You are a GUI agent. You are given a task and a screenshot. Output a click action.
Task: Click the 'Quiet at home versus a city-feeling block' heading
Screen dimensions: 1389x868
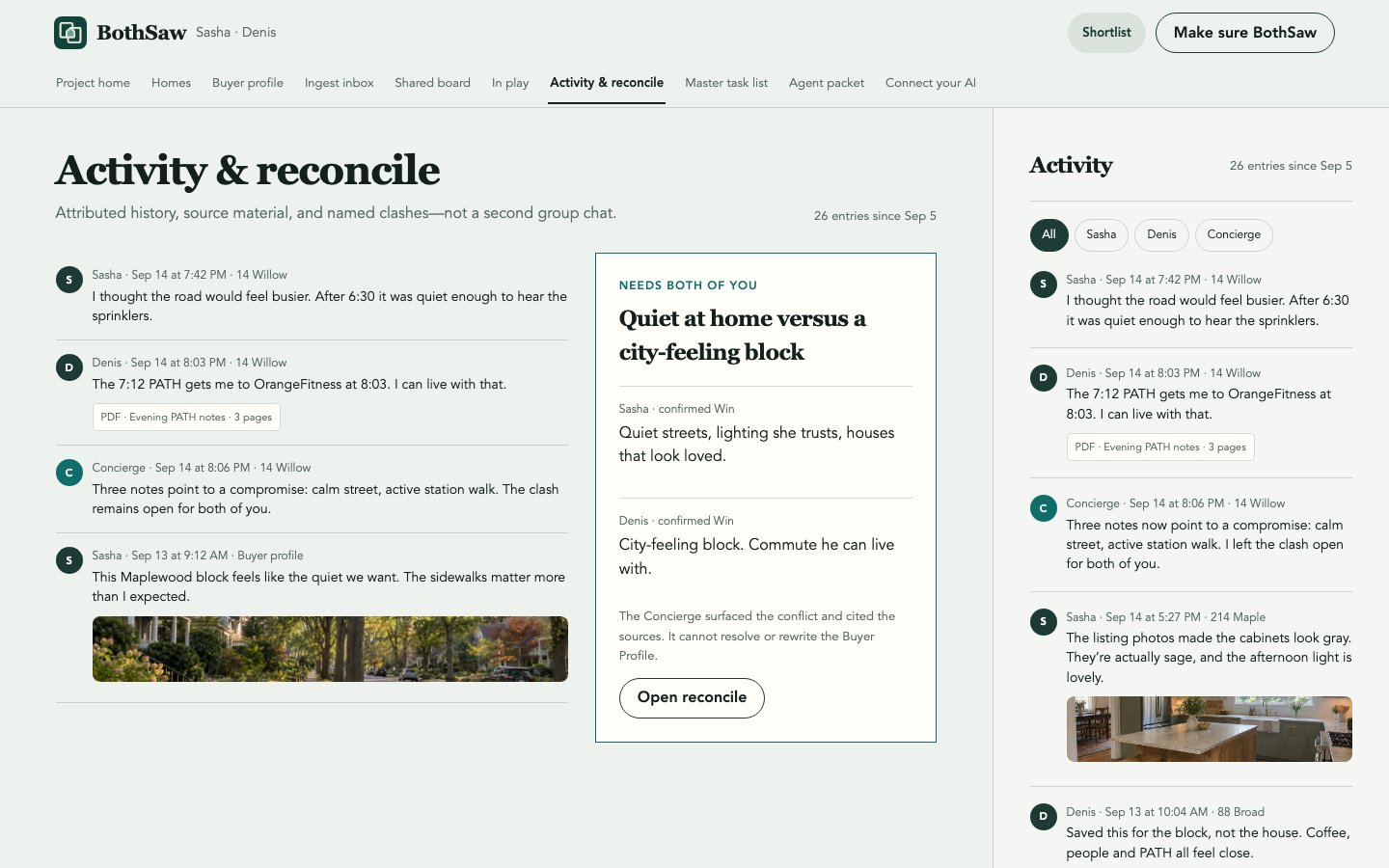pos(743,335)
